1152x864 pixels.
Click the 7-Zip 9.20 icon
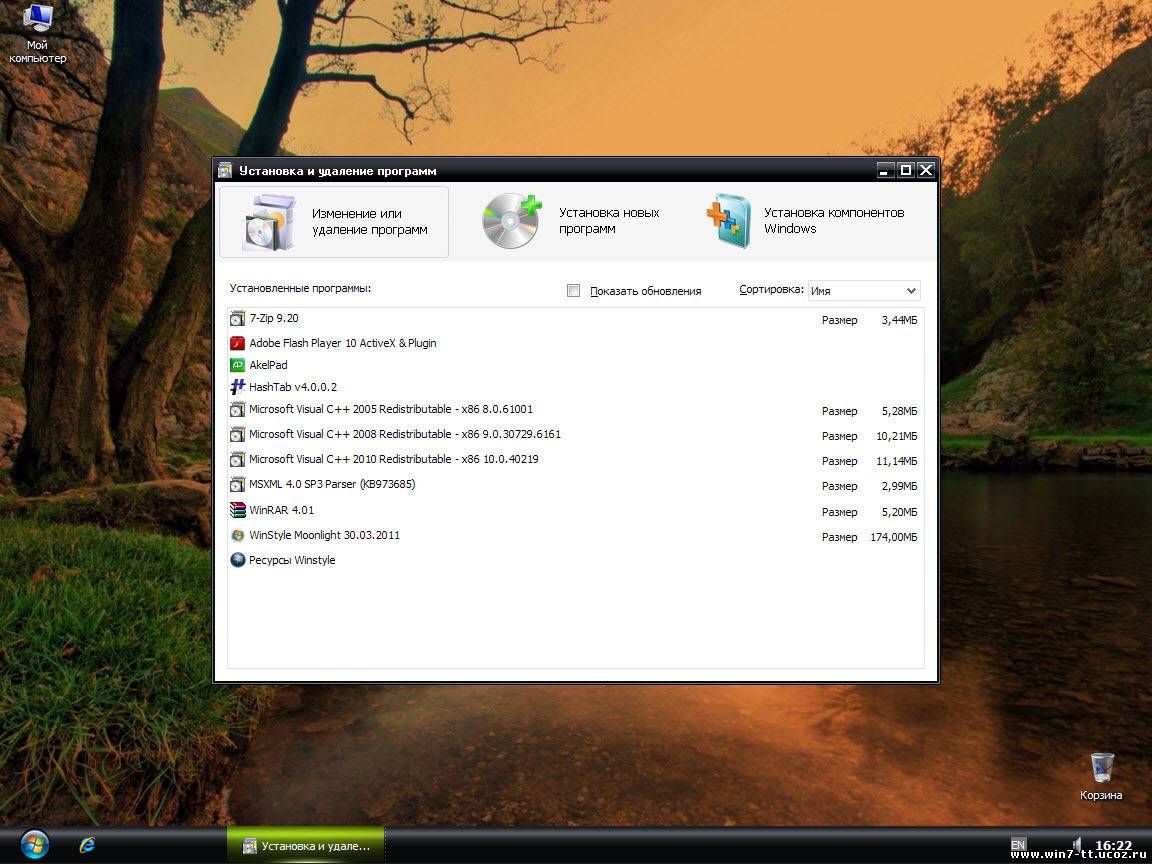(237, 318)
